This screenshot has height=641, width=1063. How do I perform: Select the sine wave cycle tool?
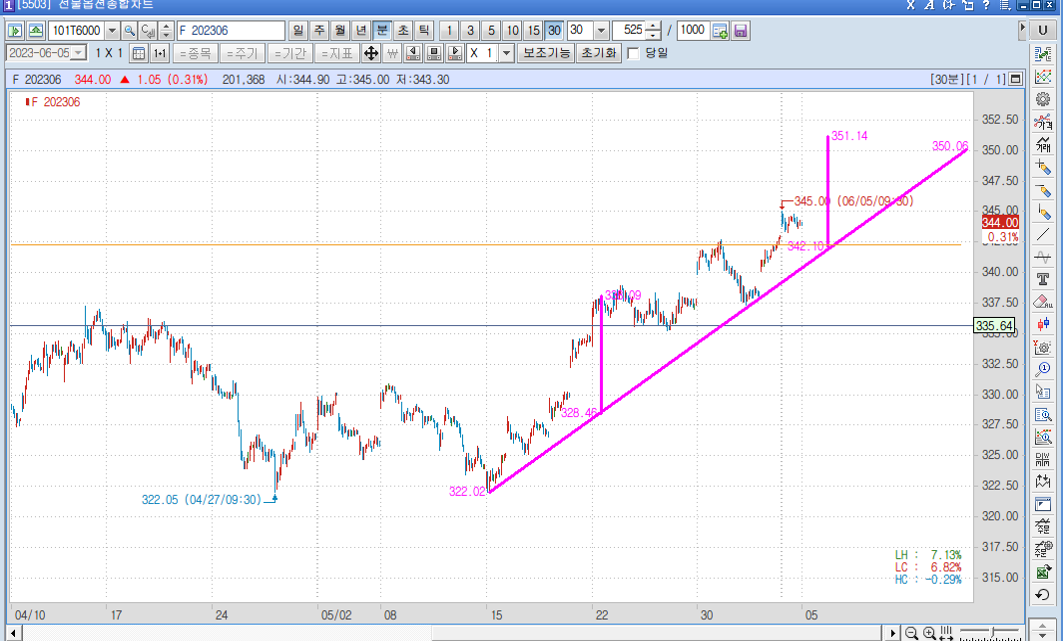click(1043, 257)
